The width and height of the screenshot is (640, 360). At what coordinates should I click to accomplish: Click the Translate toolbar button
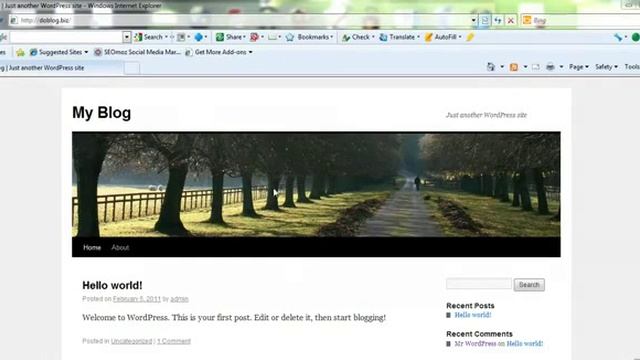click(397, 37)
